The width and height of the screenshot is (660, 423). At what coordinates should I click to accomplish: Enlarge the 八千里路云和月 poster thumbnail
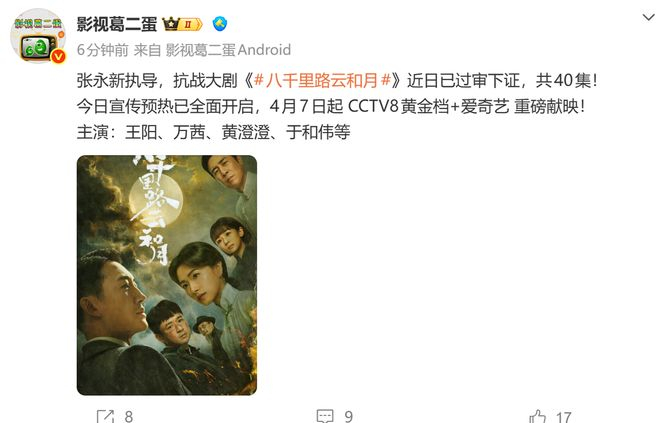167,275
